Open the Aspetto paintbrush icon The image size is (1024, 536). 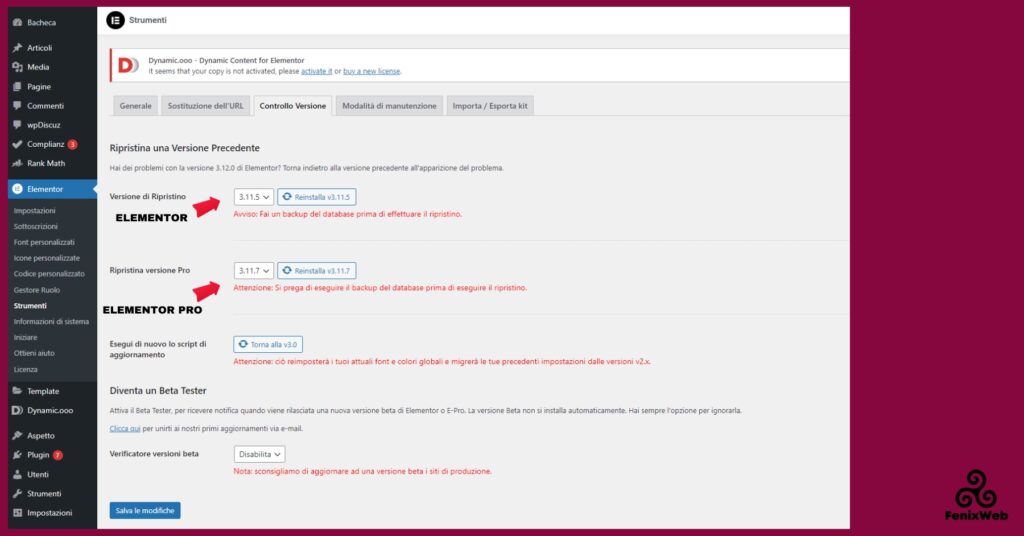pyautogui.click(x=18, y=436)
